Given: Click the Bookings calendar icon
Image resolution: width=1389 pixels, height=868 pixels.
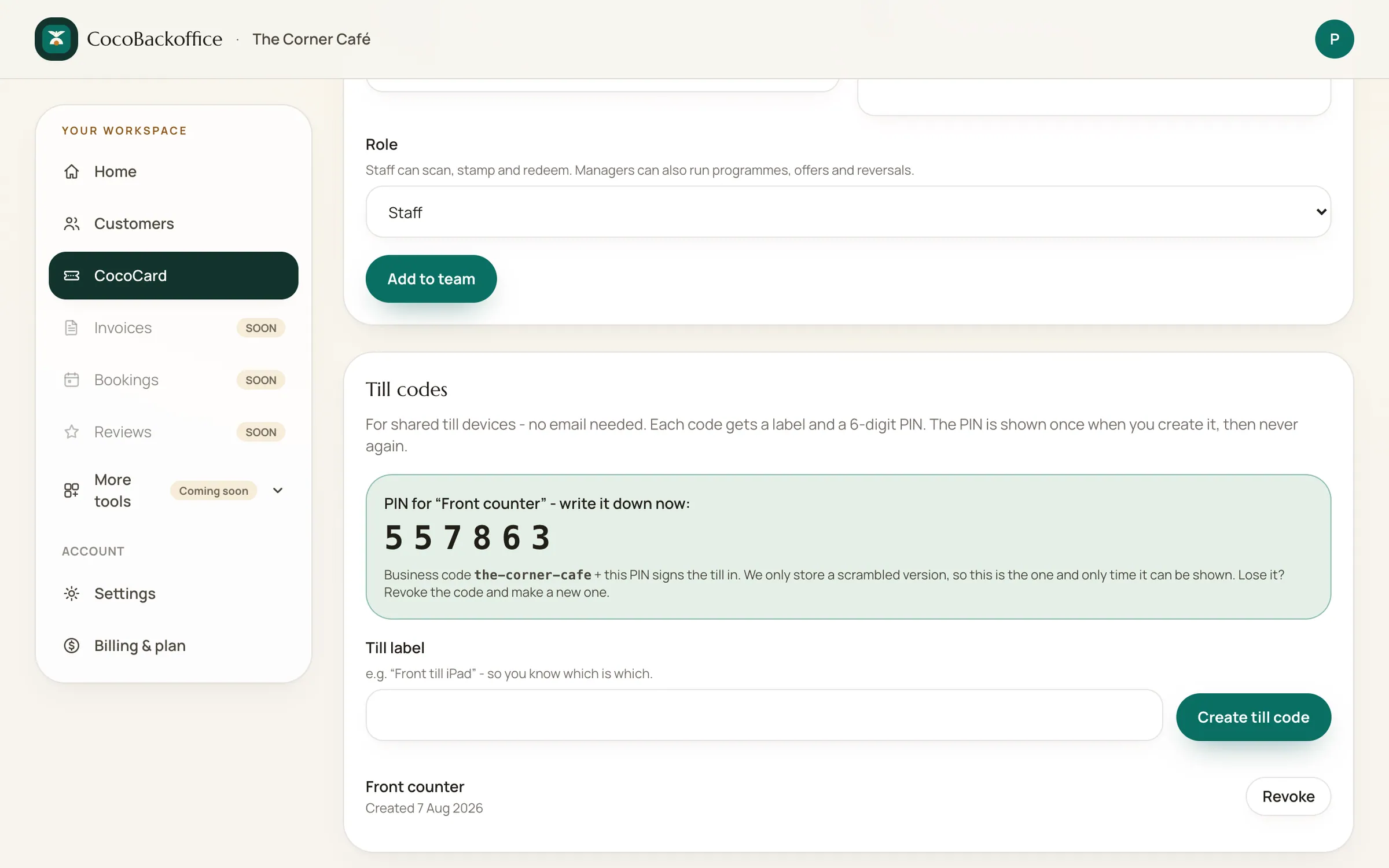Looking at the screenshot, I should (x=71, y=380).
